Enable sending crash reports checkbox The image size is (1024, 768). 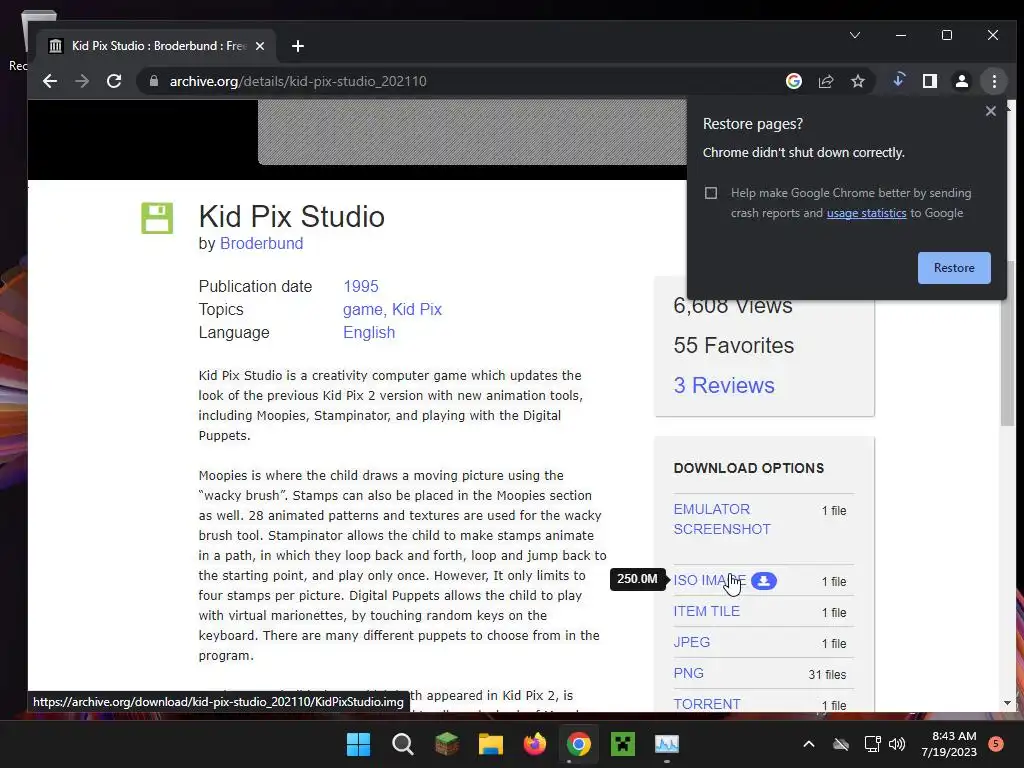711,193
